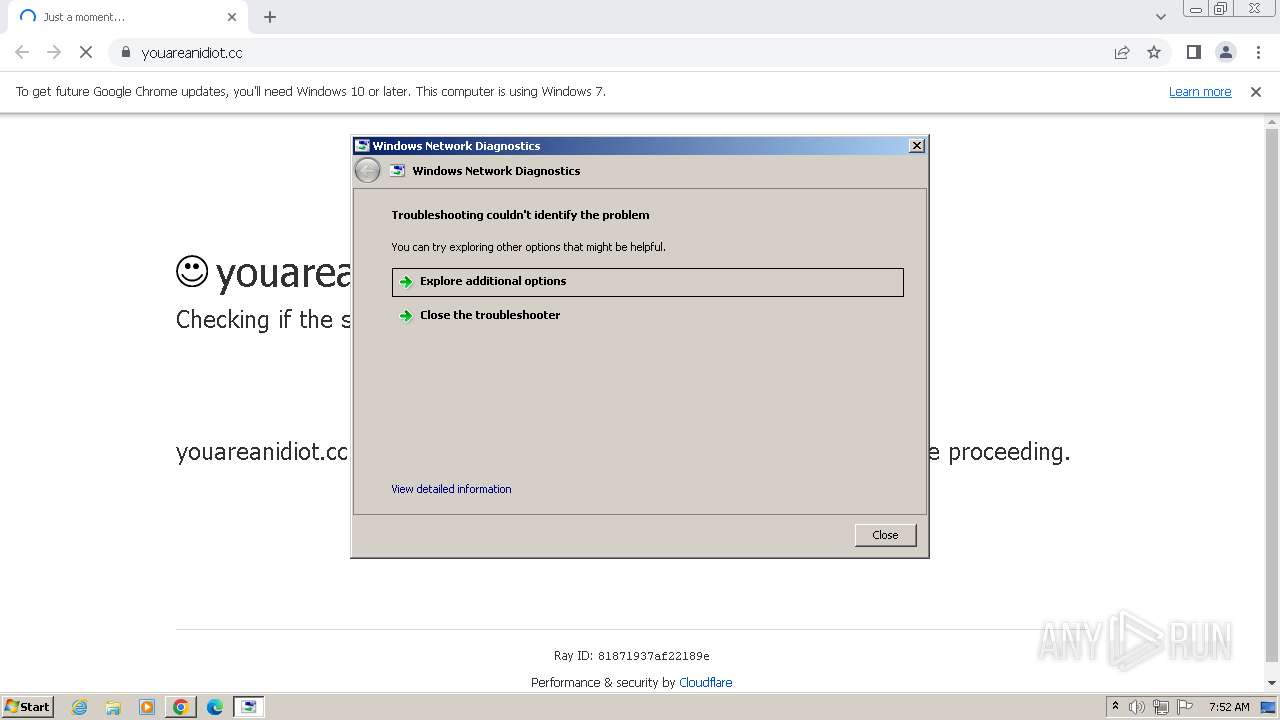Close the Network Diagnostics window with X

pos(916,146)
